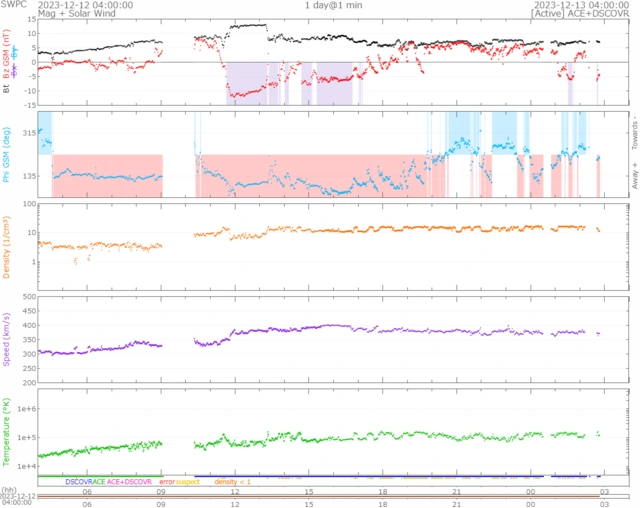Click the 'Density (1/cm³)' axis label
This screenshot has height=508, width=640.
coord(6,247)
